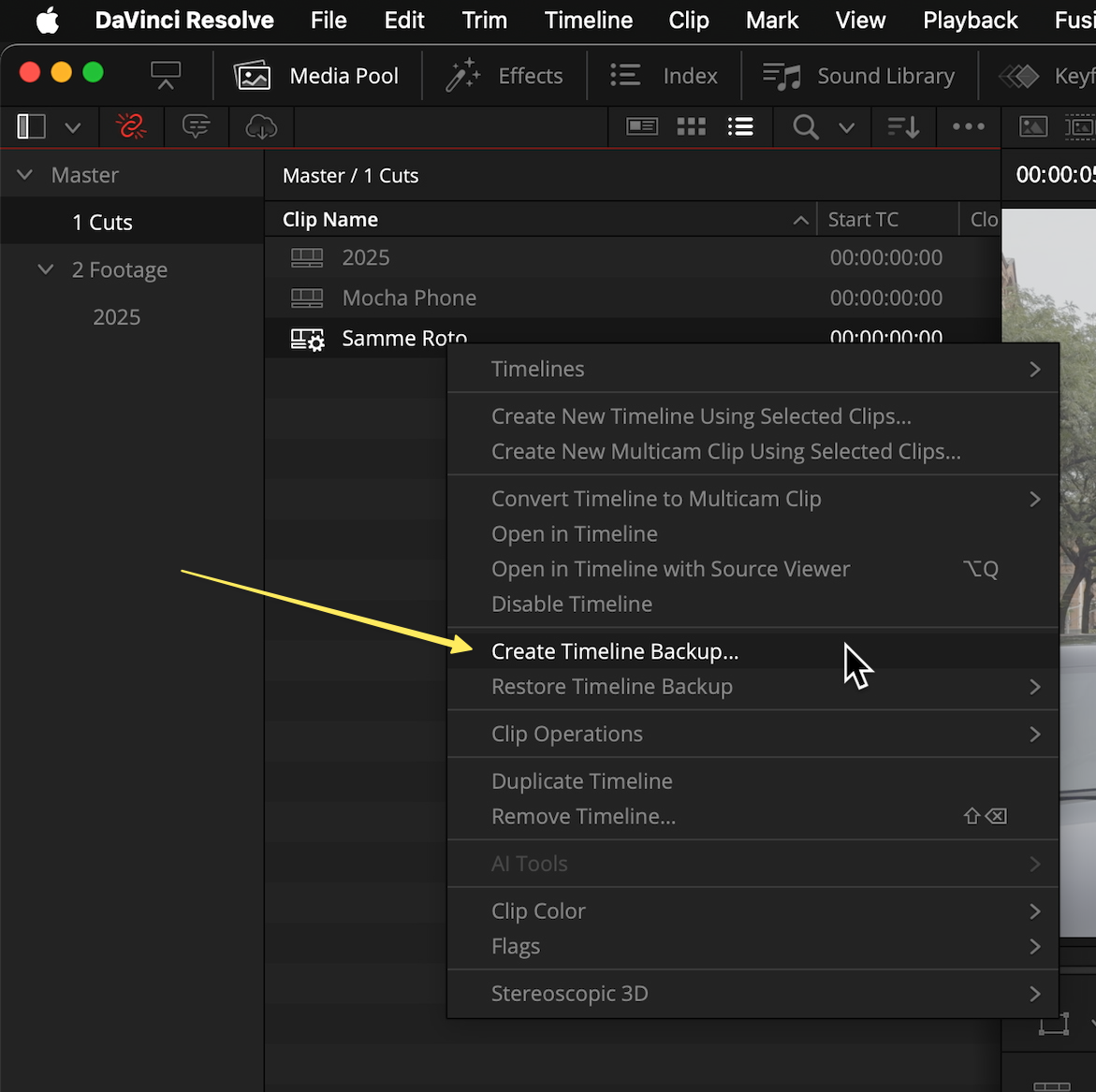This screenshot has height=1092, width=1096.
Task: Click the red broken-link relink media icon
Action: [x=131, y=126]
